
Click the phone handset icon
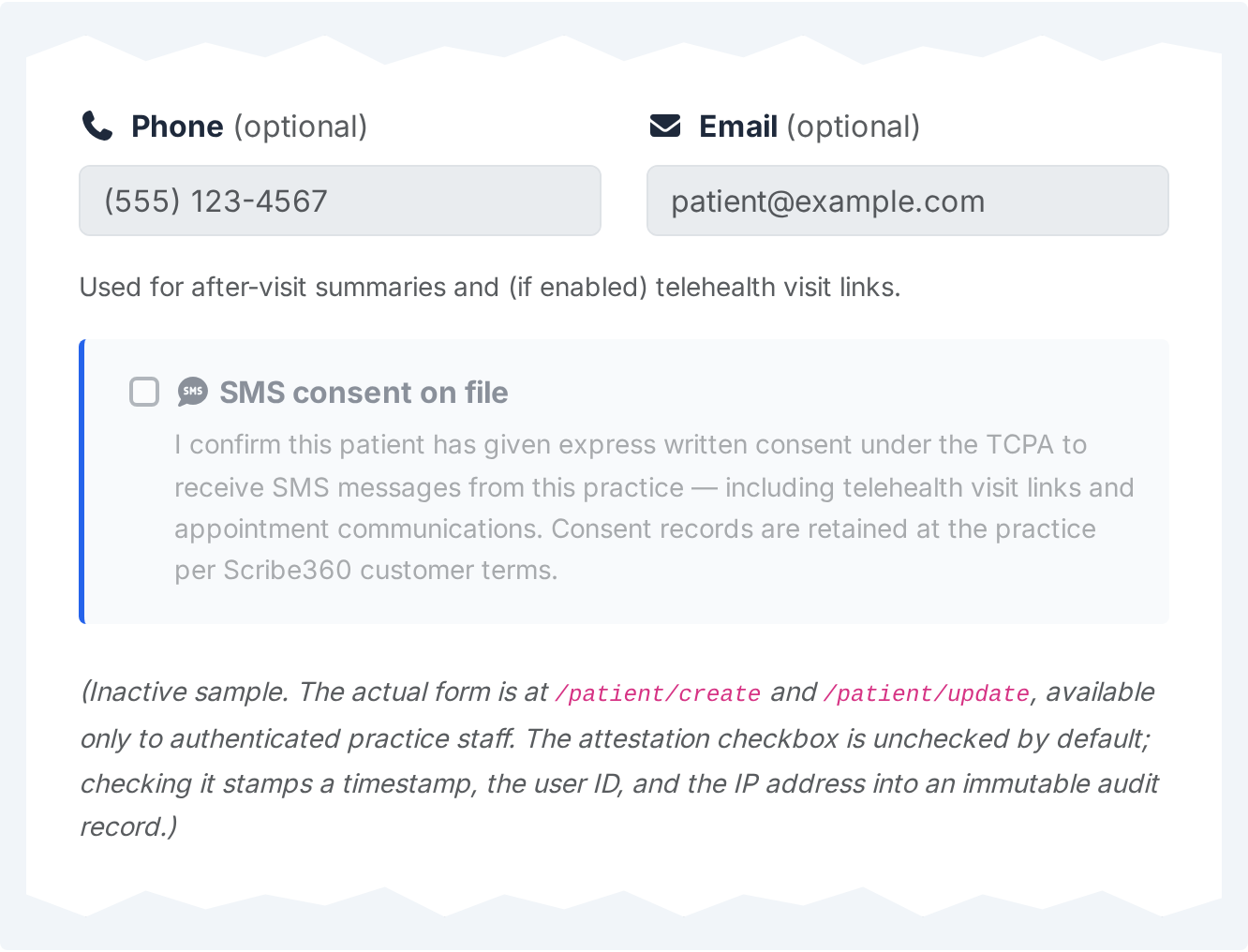coord(97,126)
